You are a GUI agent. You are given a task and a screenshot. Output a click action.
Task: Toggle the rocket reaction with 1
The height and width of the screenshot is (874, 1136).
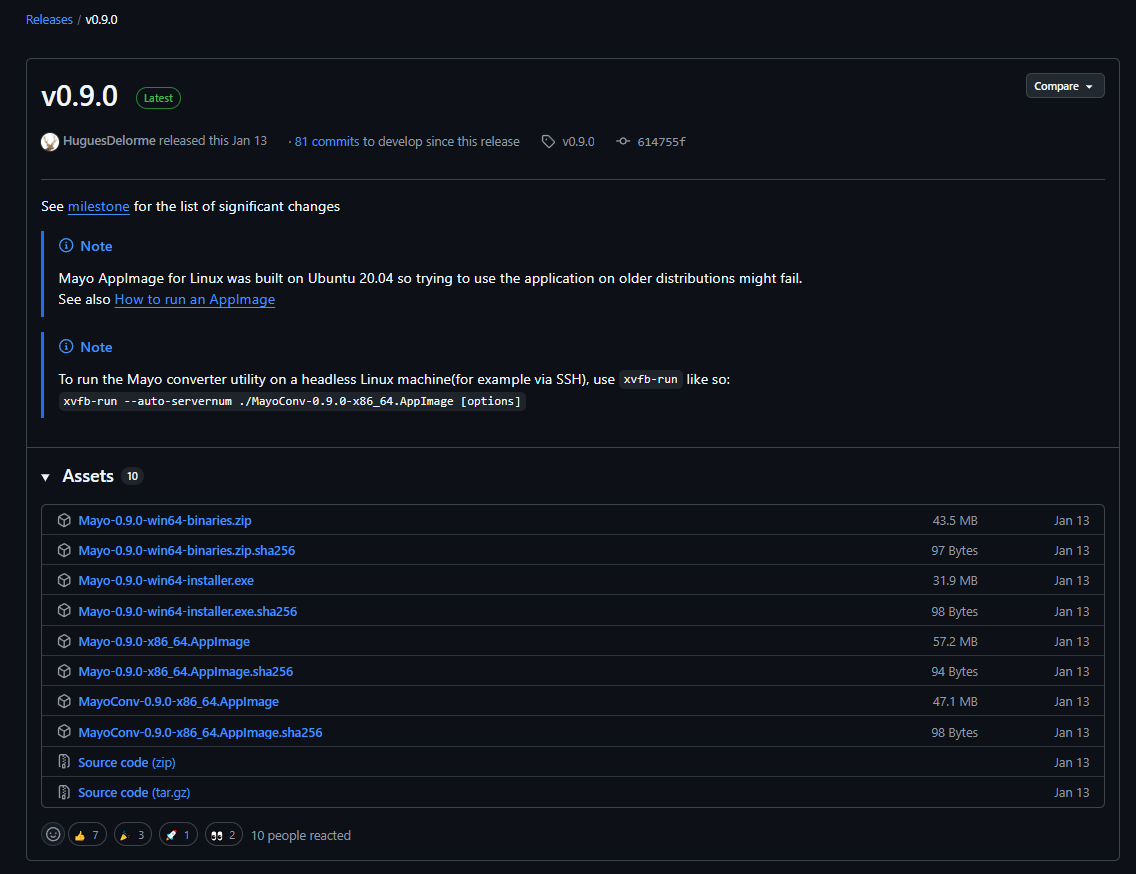coord(178,835)
